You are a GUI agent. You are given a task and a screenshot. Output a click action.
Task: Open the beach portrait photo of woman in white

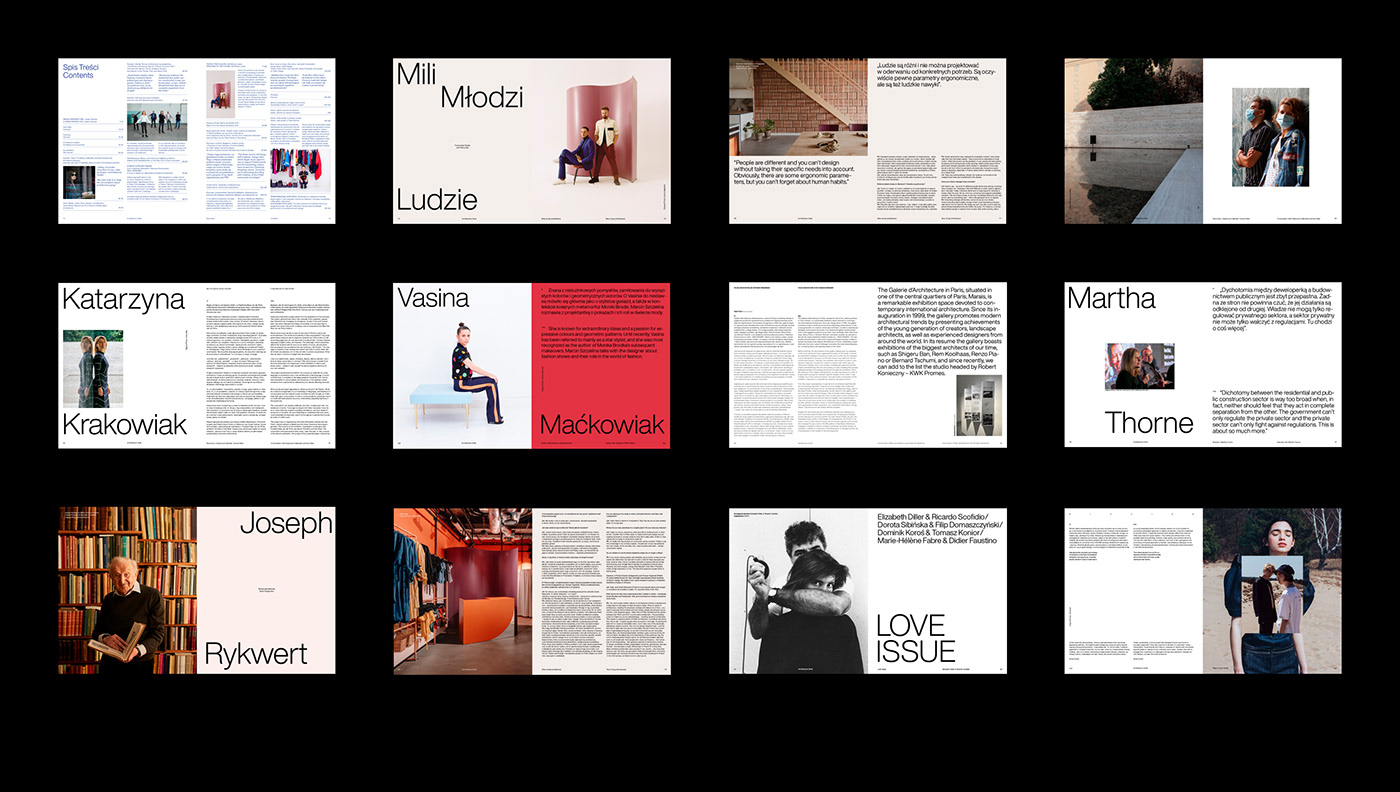click(1272, 590)
